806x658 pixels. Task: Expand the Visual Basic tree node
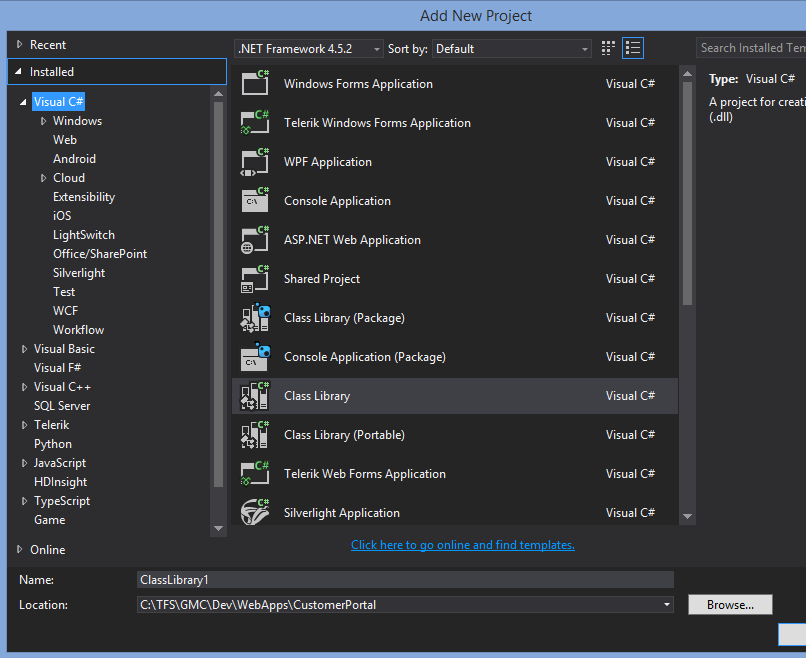(x=24, y=349)
